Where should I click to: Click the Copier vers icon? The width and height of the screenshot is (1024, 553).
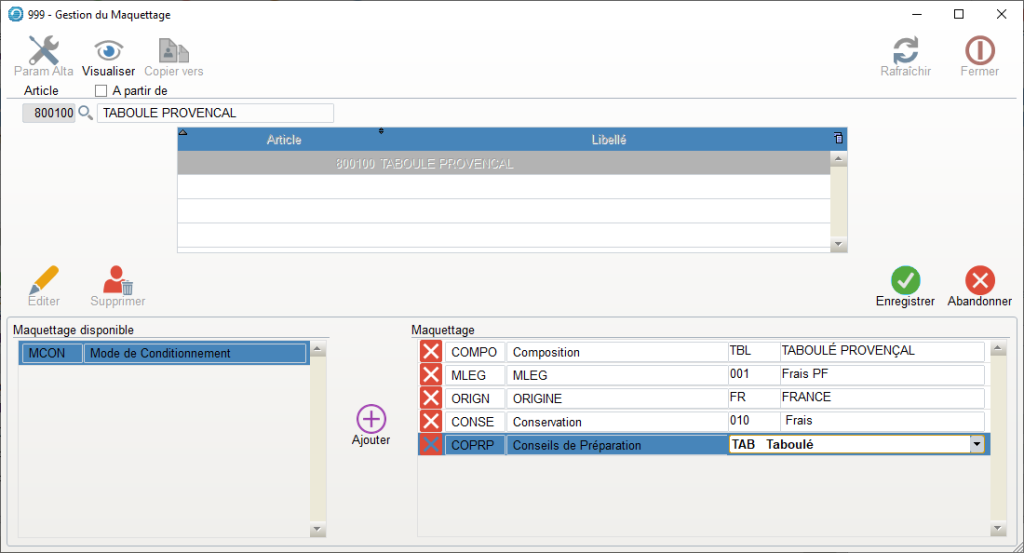tap(173, 51)
